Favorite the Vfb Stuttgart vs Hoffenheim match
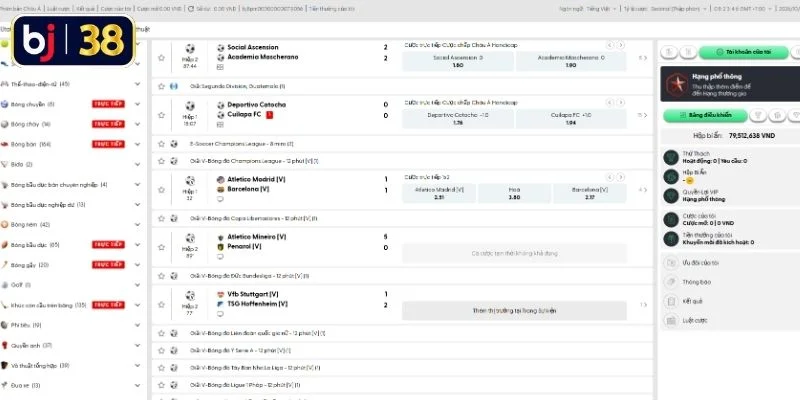Viewport: 800px width, 400px height. (x=161, y=305)
